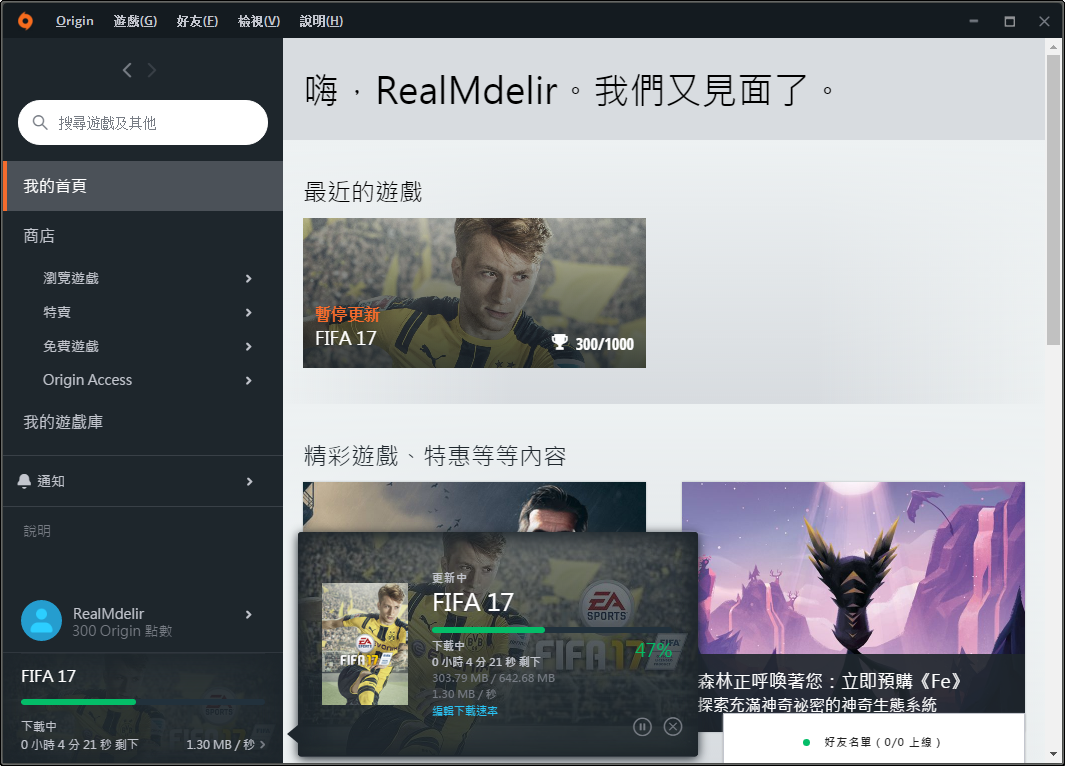Open the 說明(H) menu
Viewport: 1065px width, 766px height.
point(321,21)
